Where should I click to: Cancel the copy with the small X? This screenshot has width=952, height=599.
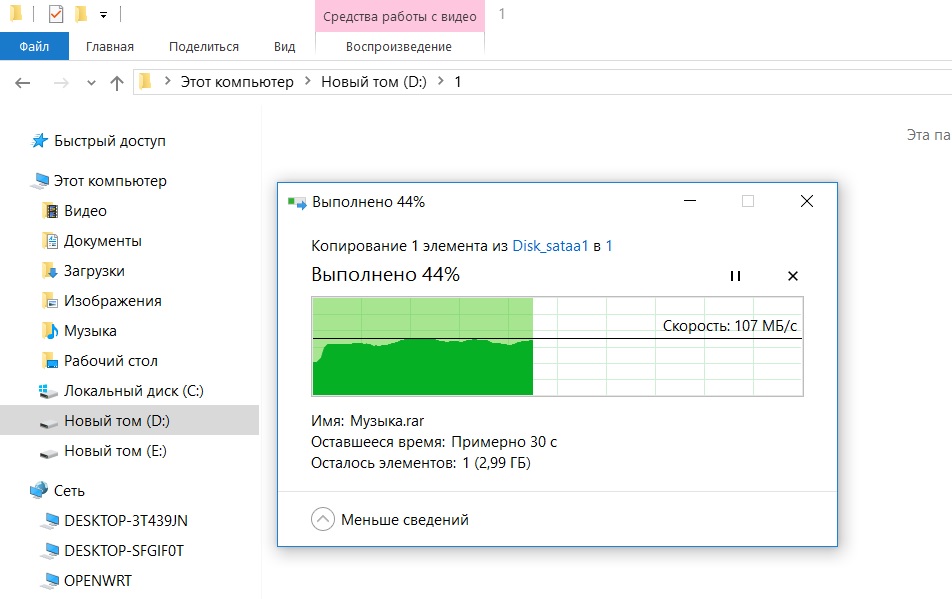792,276
